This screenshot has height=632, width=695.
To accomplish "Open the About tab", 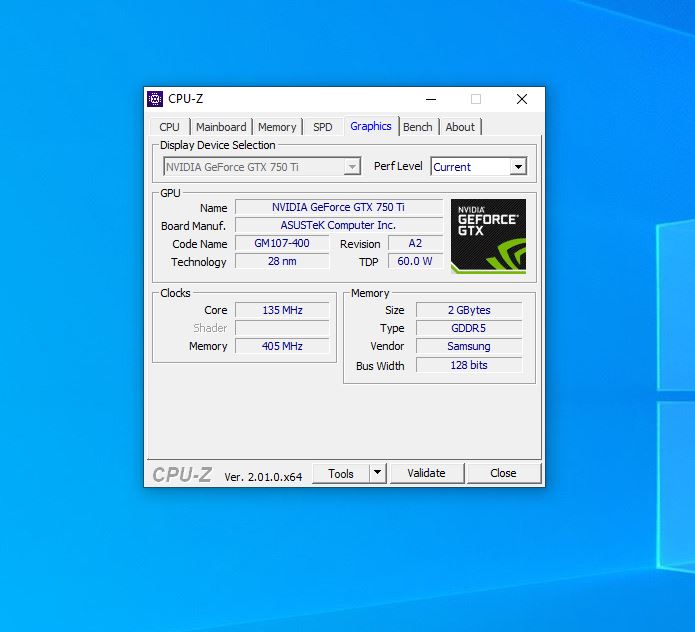I will tap(460, 127).
